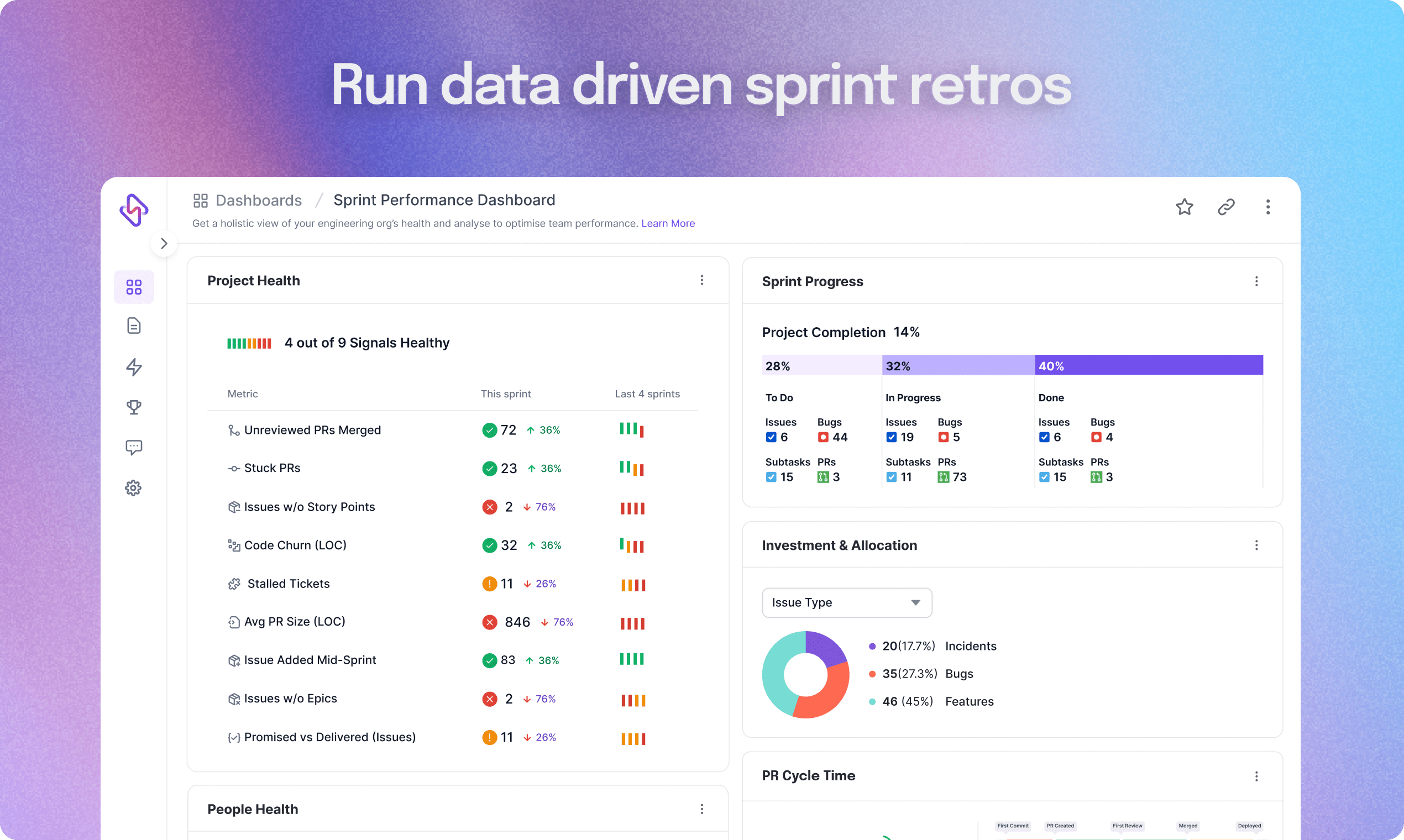Click the First Commit stage label
1404x840 pixels.
[x=1013, y=826]
